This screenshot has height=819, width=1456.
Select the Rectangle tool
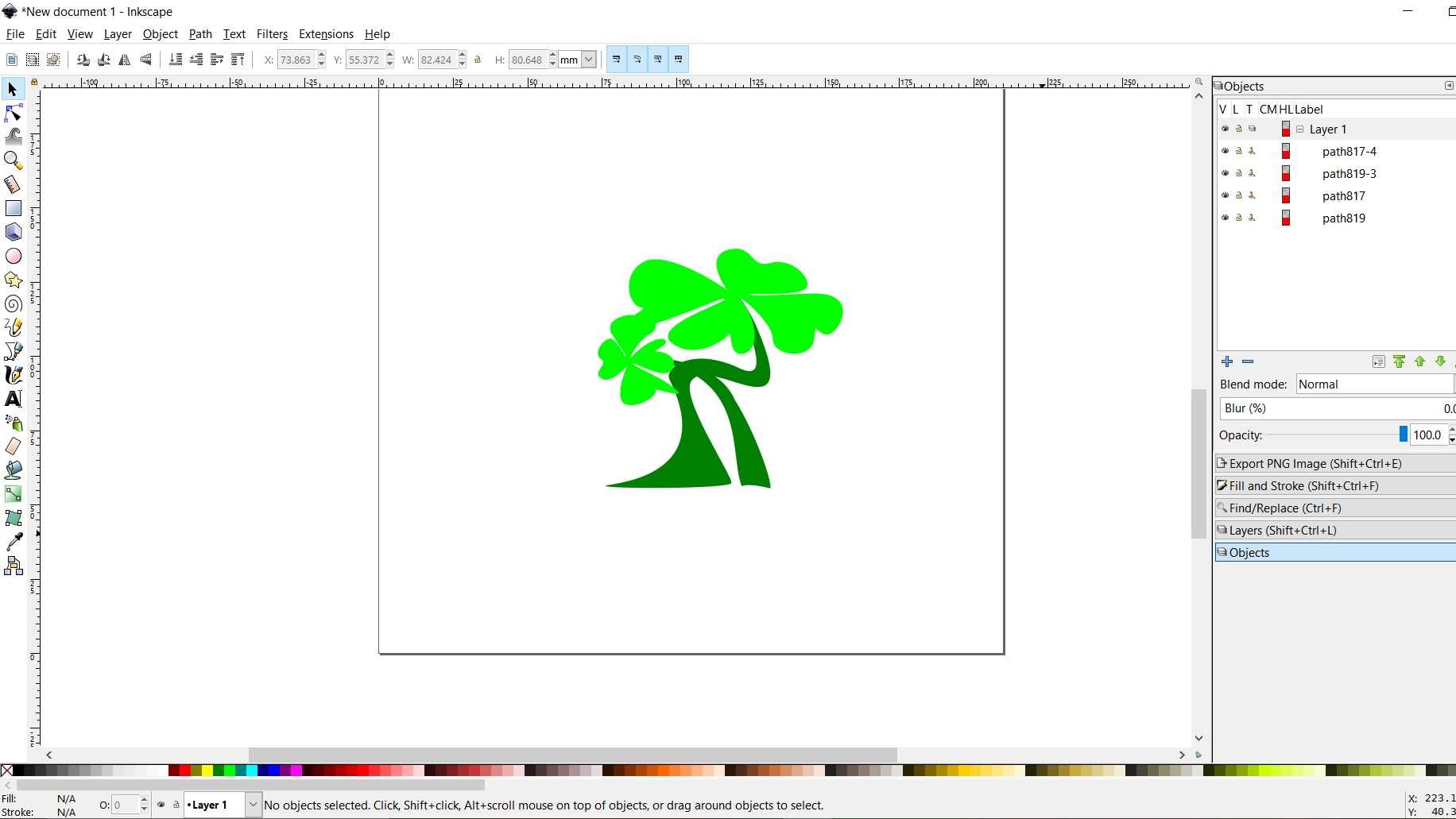click(x=13, y=208)
